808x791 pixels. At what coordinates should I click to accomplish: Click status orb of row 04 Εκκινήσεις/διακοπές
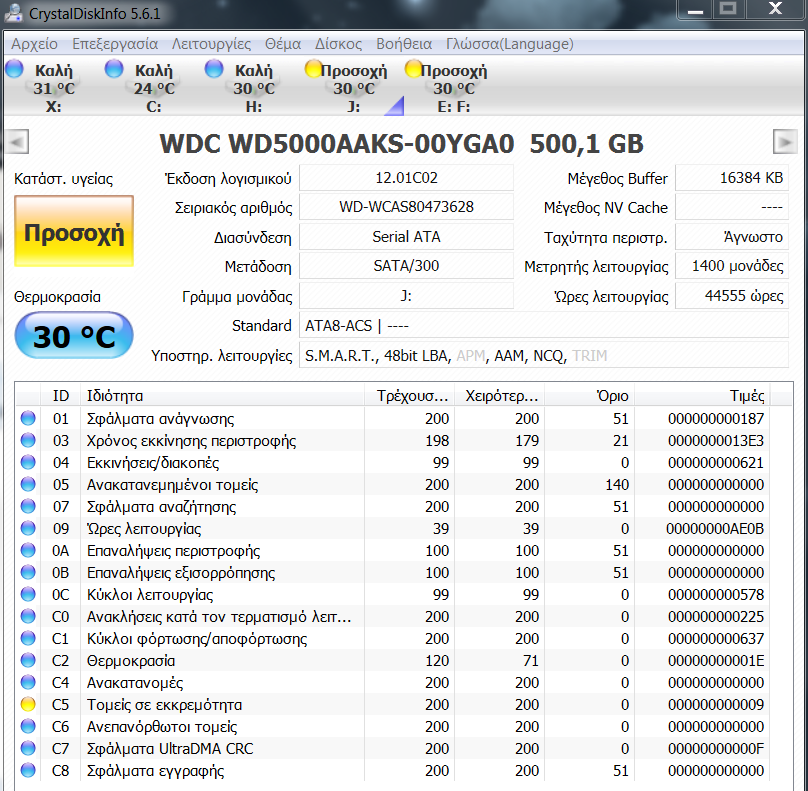pos(28,462)
